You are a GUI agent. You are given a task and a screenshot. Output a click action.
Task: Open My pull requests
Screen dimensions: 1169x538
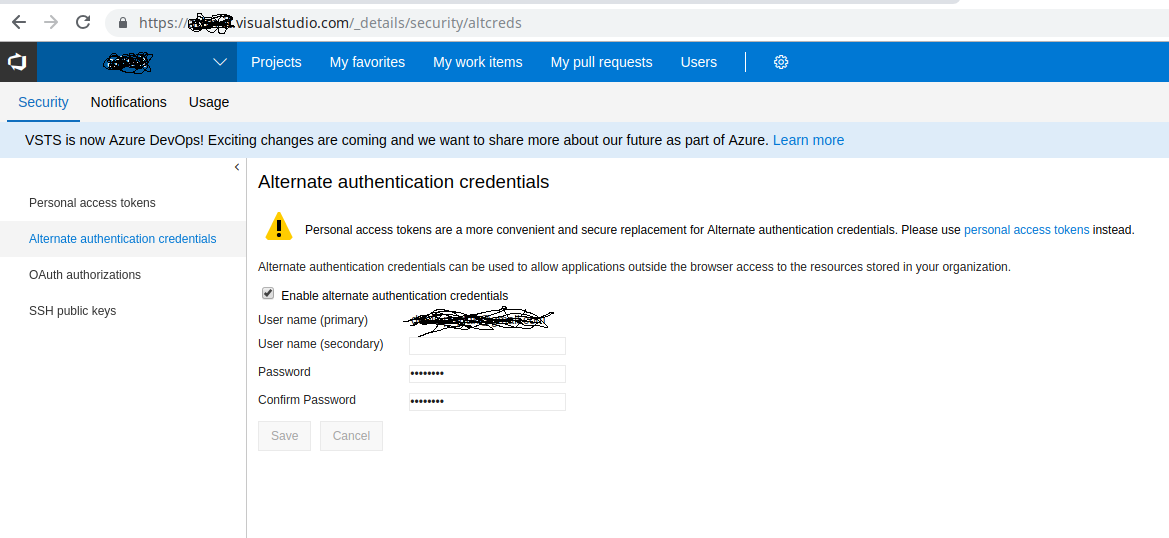(602, 63)
